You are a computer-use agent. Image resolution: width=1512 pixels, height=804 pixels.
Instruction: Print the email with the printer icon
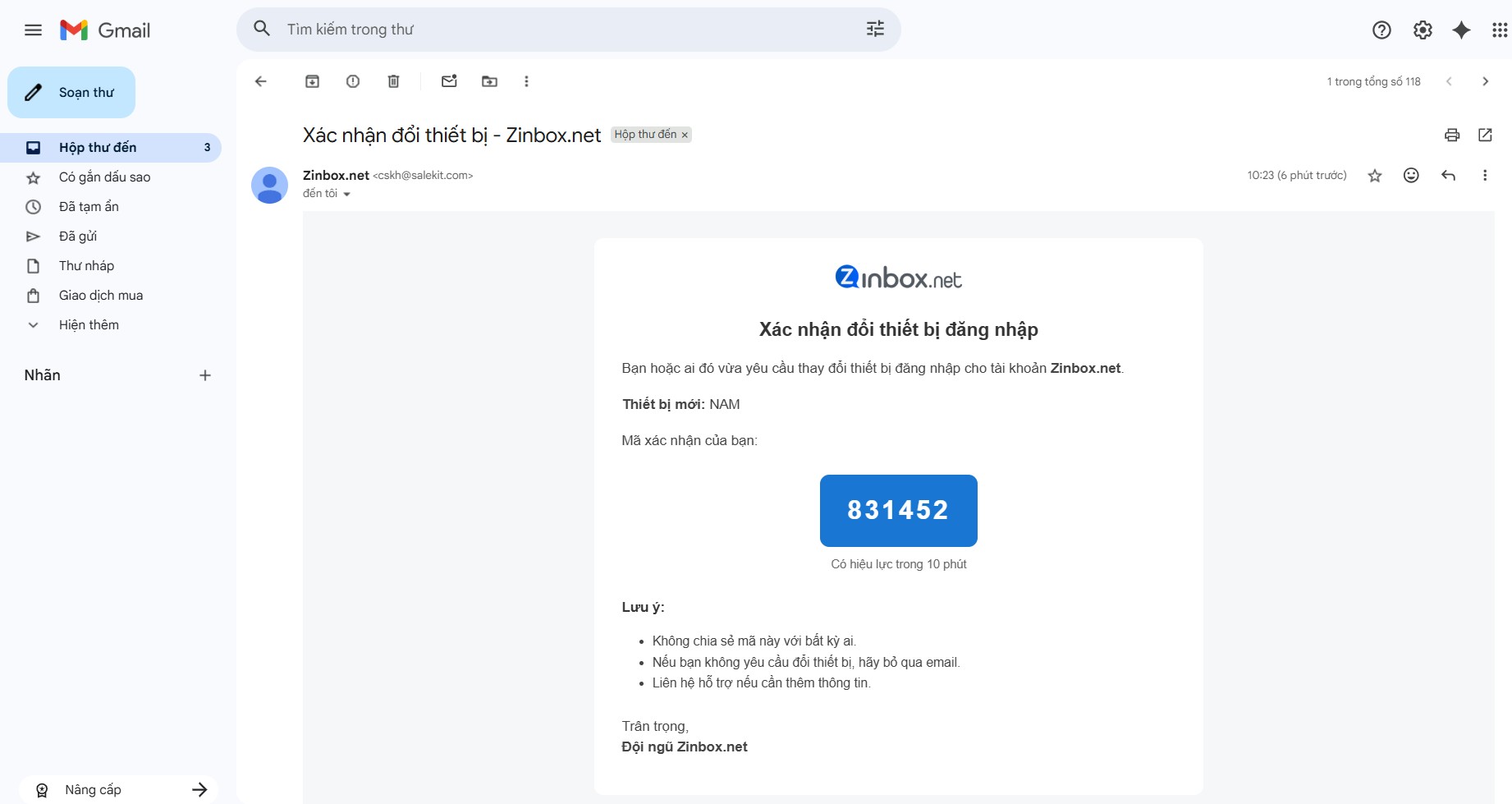[1452, 135]
